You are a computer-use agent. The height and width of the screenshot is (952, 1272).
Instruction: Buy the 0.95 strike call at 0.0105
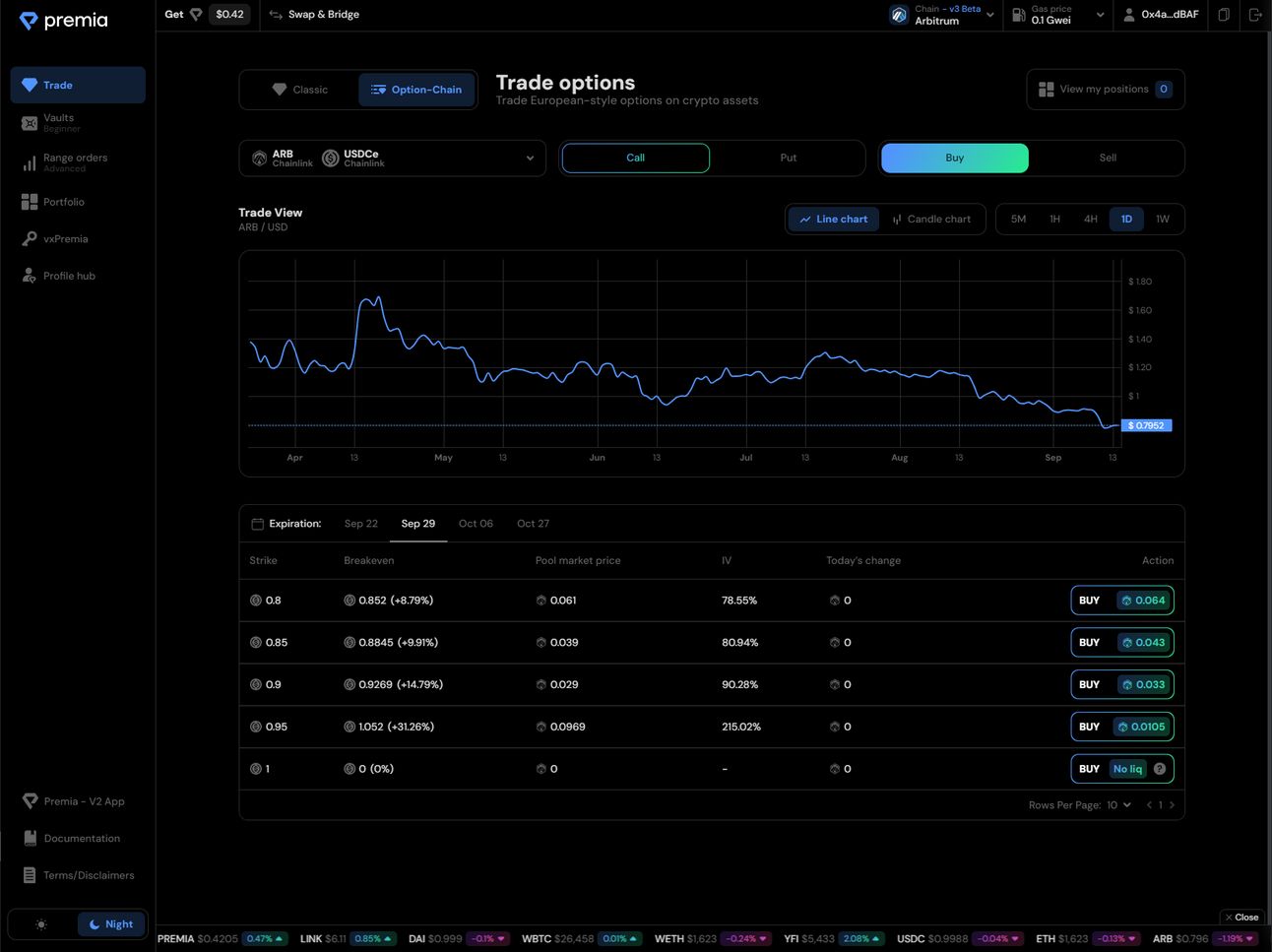1122,728
